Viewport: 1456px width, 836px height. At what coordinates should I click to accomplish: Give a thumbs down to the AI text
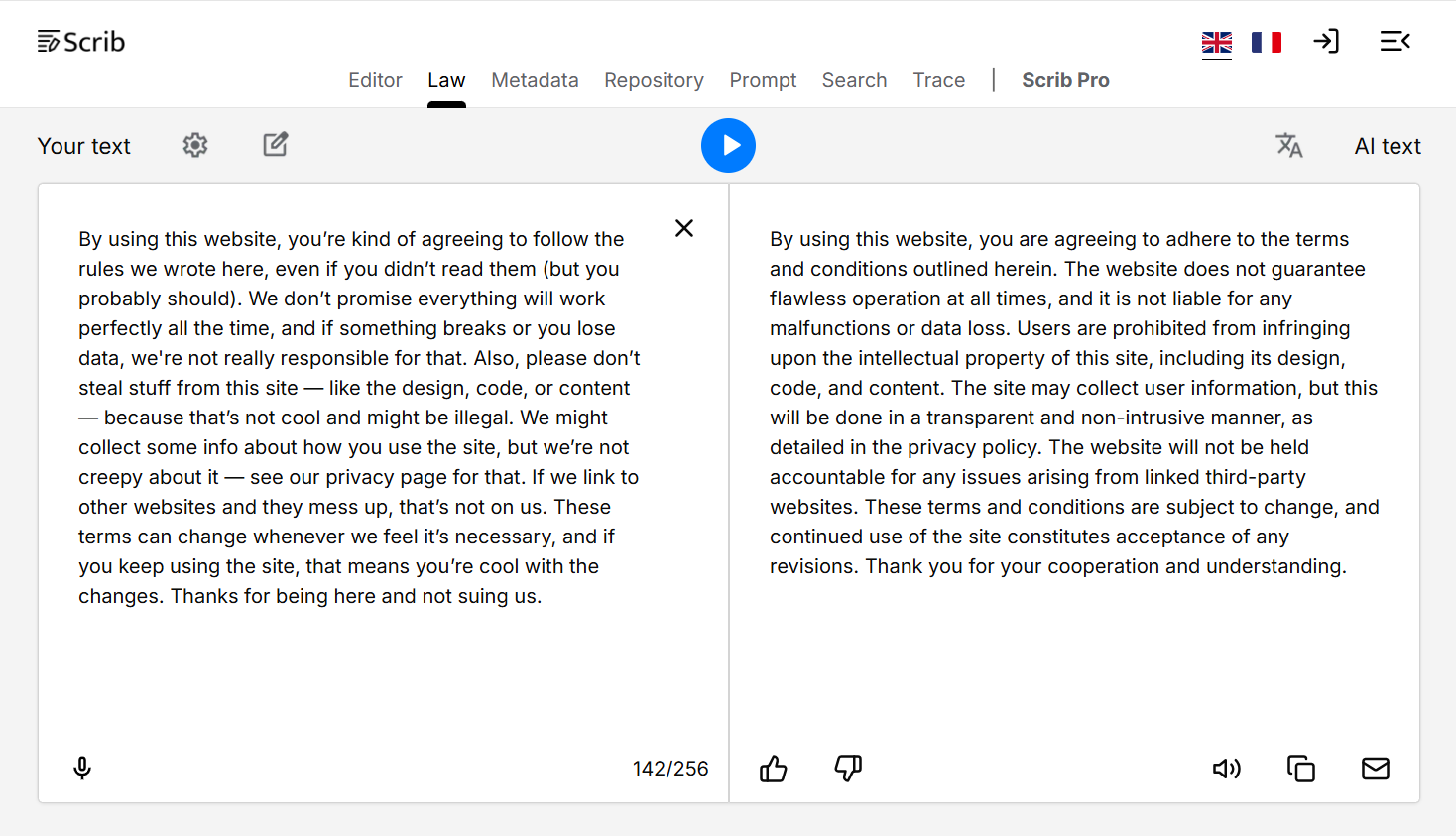click(848, 768)
